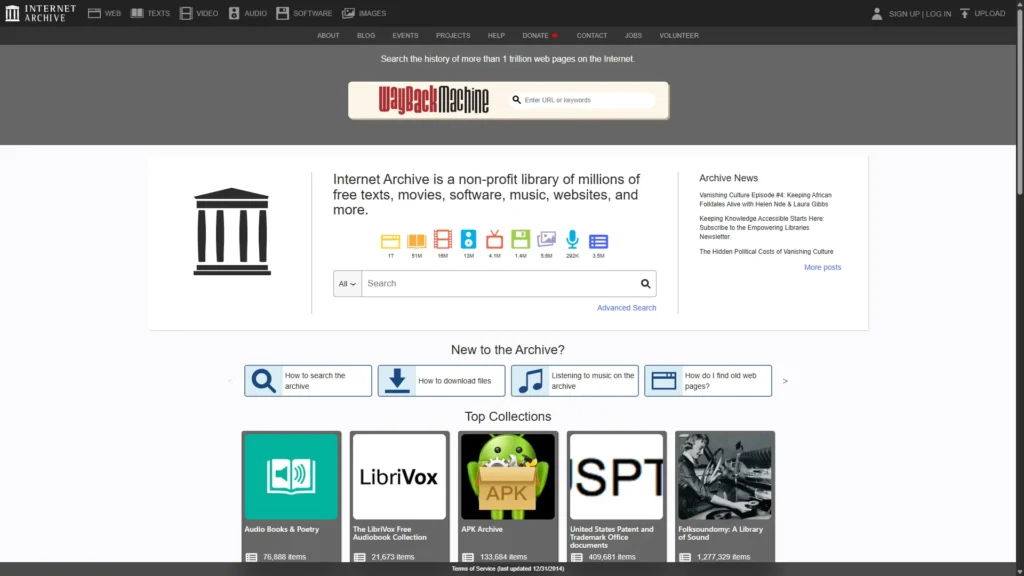Open the Blog menu item
This screenshot has height=576, width=1024.
(x=366, y=35)
